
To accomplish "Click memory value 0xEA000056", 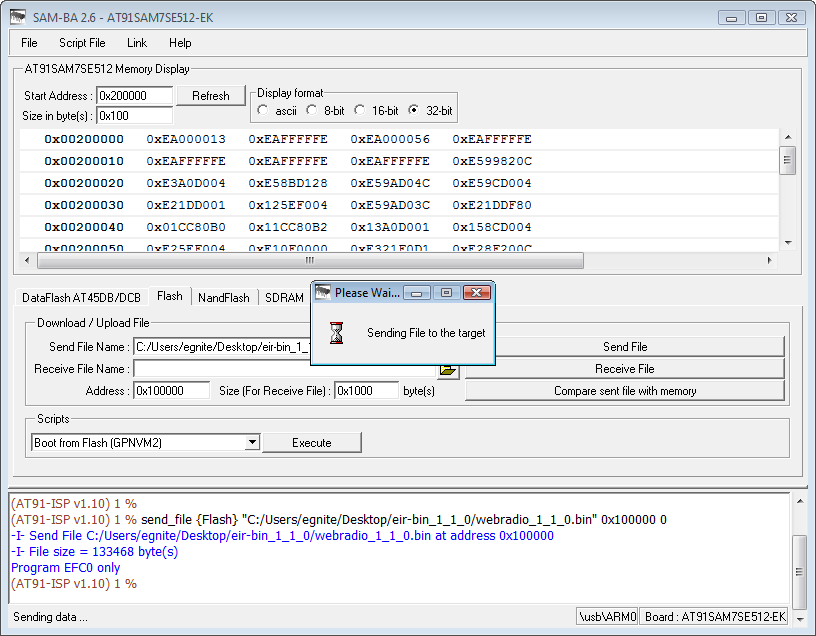I will [x=390, y=139].
